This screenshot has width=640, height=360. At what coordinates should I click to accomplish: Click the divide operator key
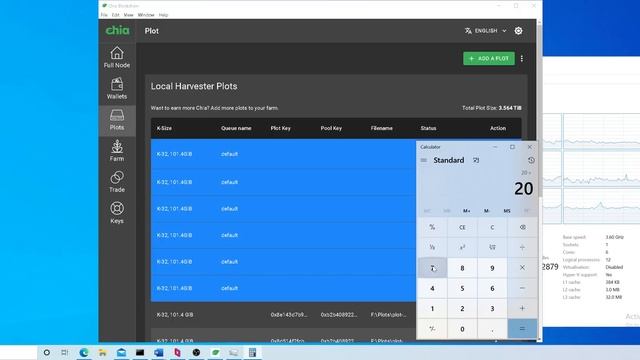(522, 247)
